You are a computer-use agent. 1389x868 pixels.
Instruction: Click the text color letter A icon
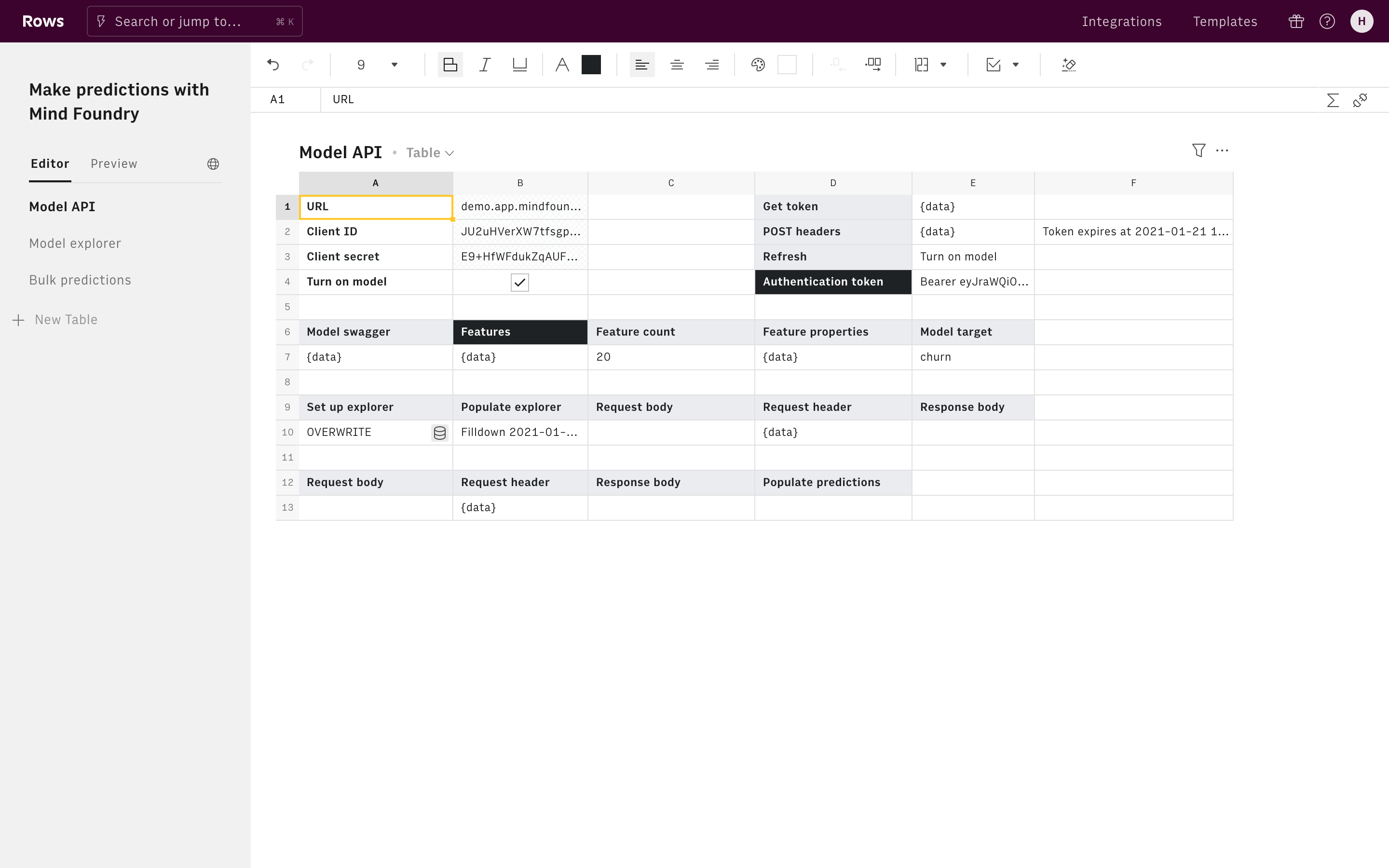click(x=562, y=65)
